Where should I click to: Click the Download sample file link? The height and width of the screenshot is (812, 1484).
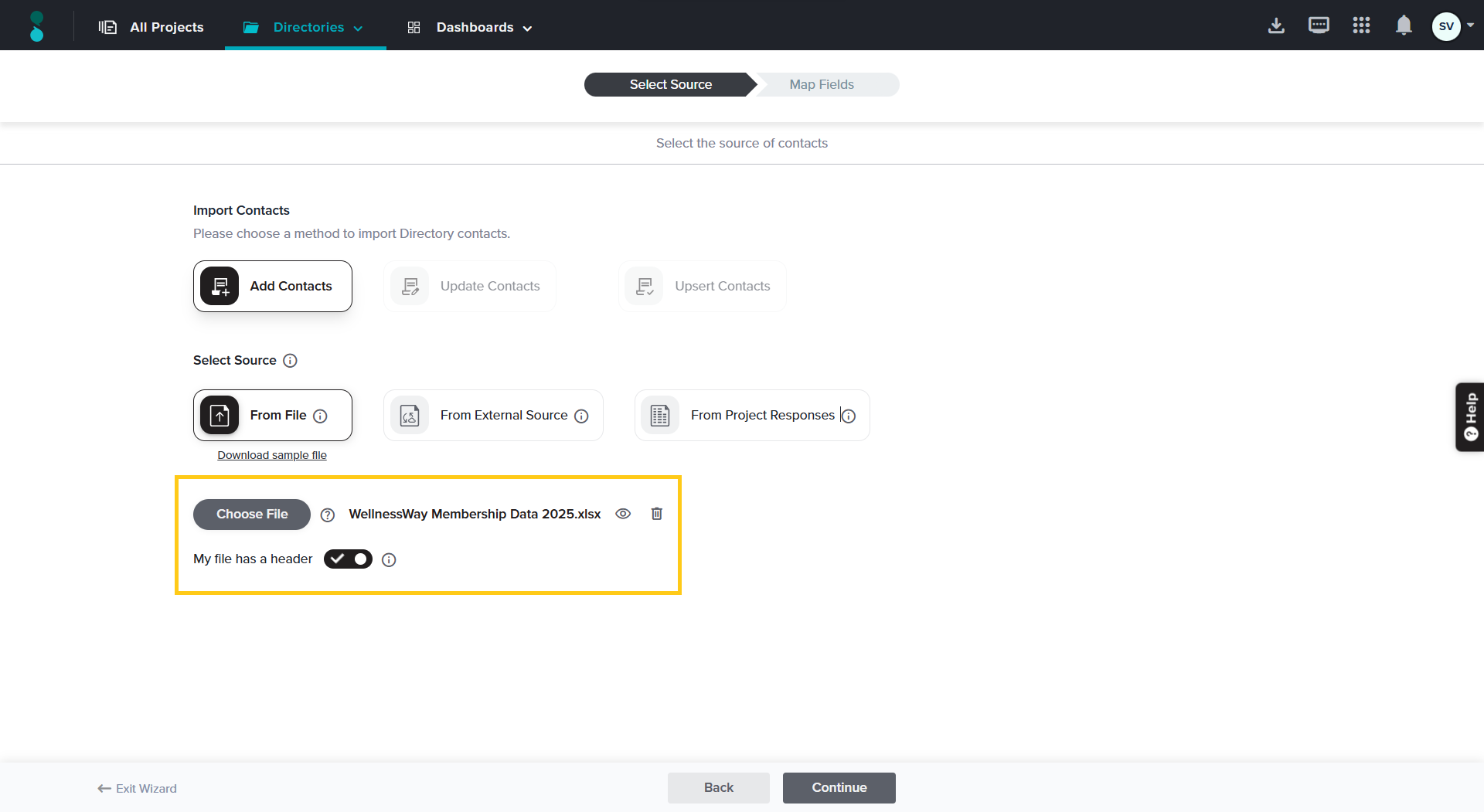[272, 456]
